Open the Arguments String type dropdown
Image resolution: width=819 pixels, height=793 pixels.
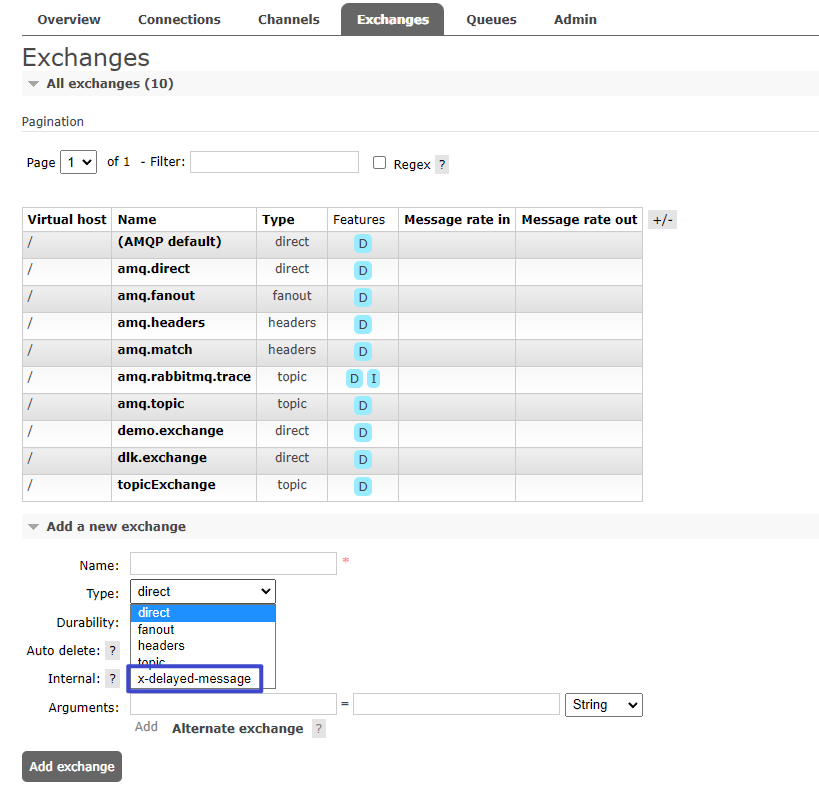click(x=604, y=705)
